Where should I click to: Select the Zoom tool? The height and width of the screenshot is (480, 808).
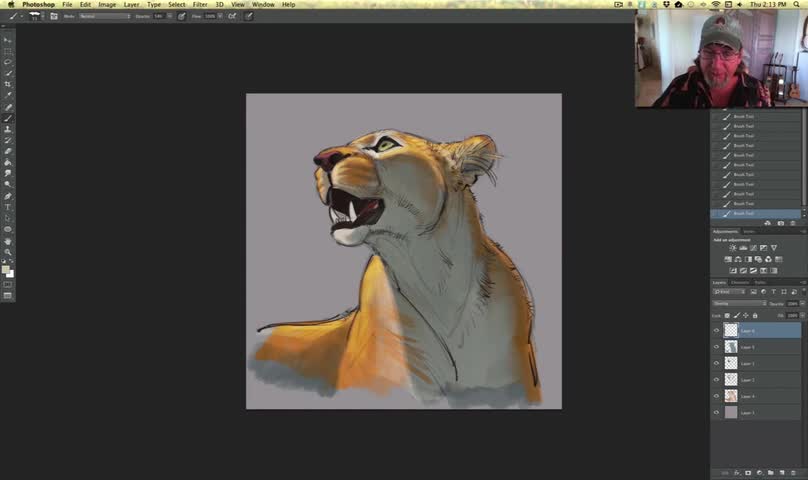point(8,252)
